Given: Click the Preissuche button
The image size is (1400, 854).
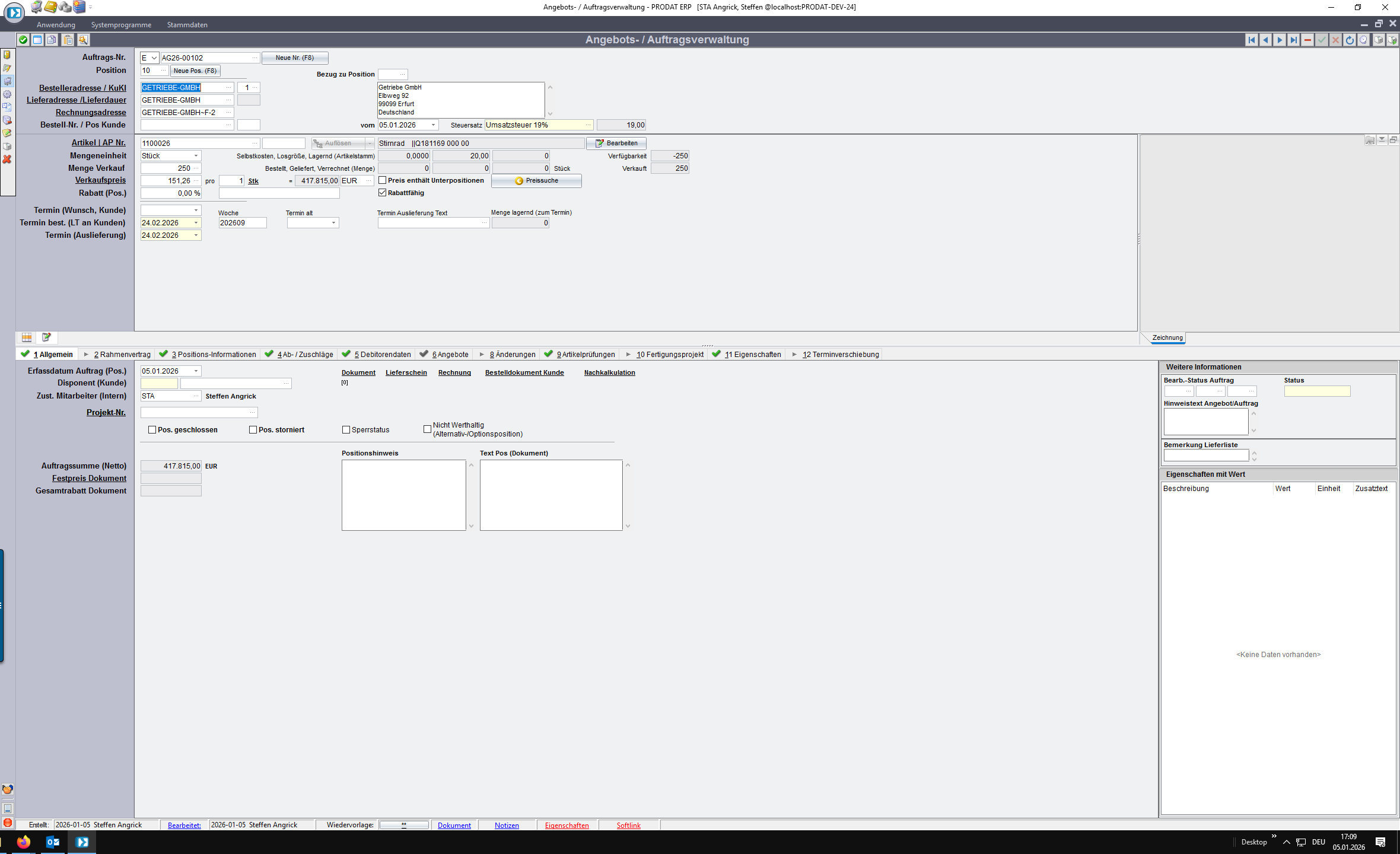Looking at the screenshot, I should [x=536, y=181].
